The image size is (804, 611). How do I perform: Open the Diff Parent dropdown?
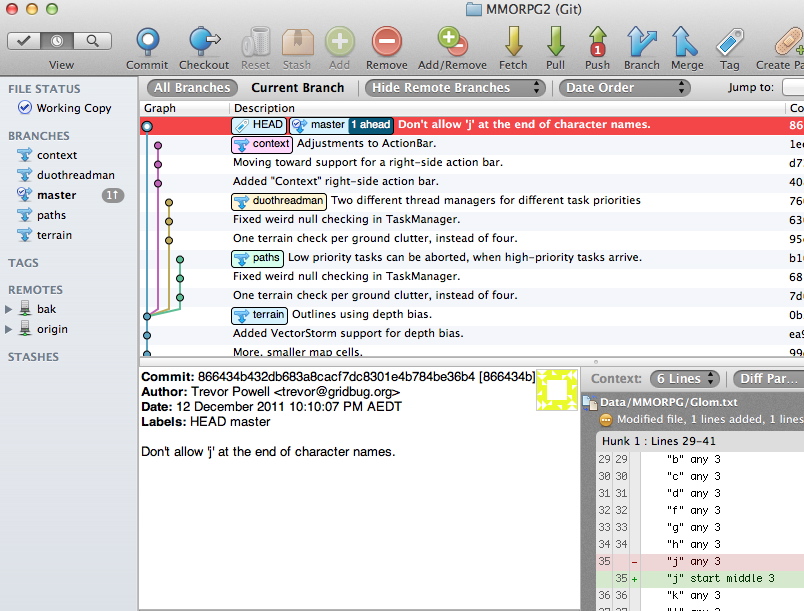tap(769, 379)
